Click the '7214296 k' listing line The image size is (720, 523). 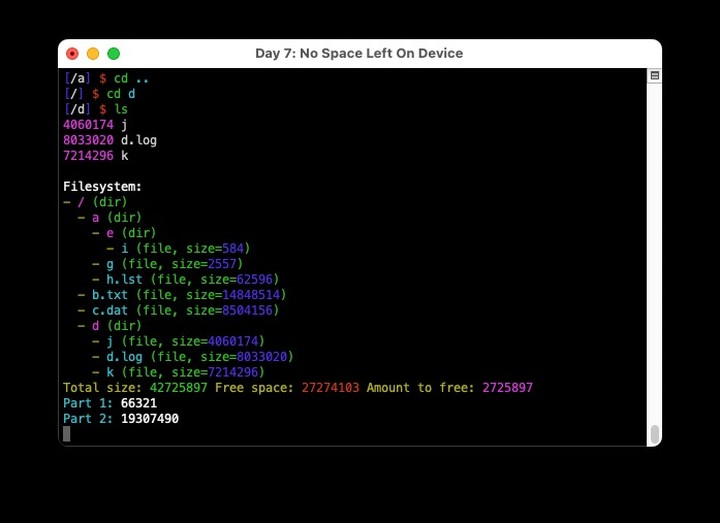click(96, 156)
